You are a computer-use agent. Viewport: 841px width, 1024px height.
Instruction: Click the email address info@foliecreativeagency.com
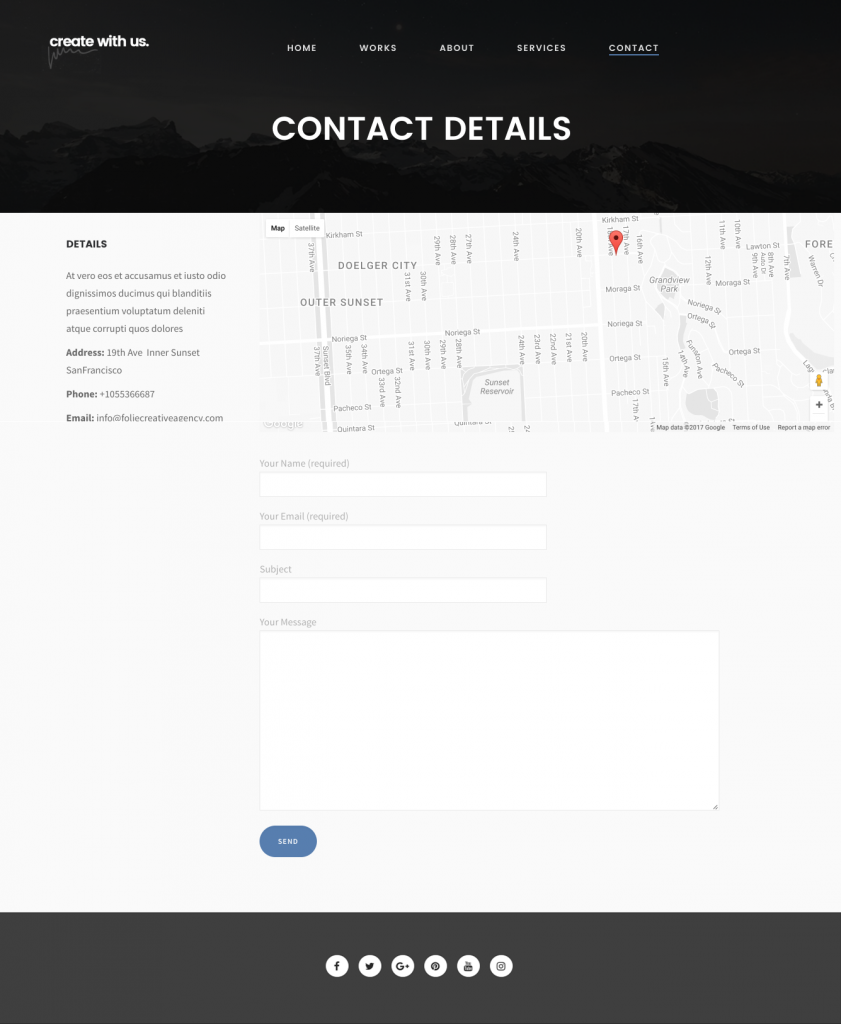[x=160, y=418]
